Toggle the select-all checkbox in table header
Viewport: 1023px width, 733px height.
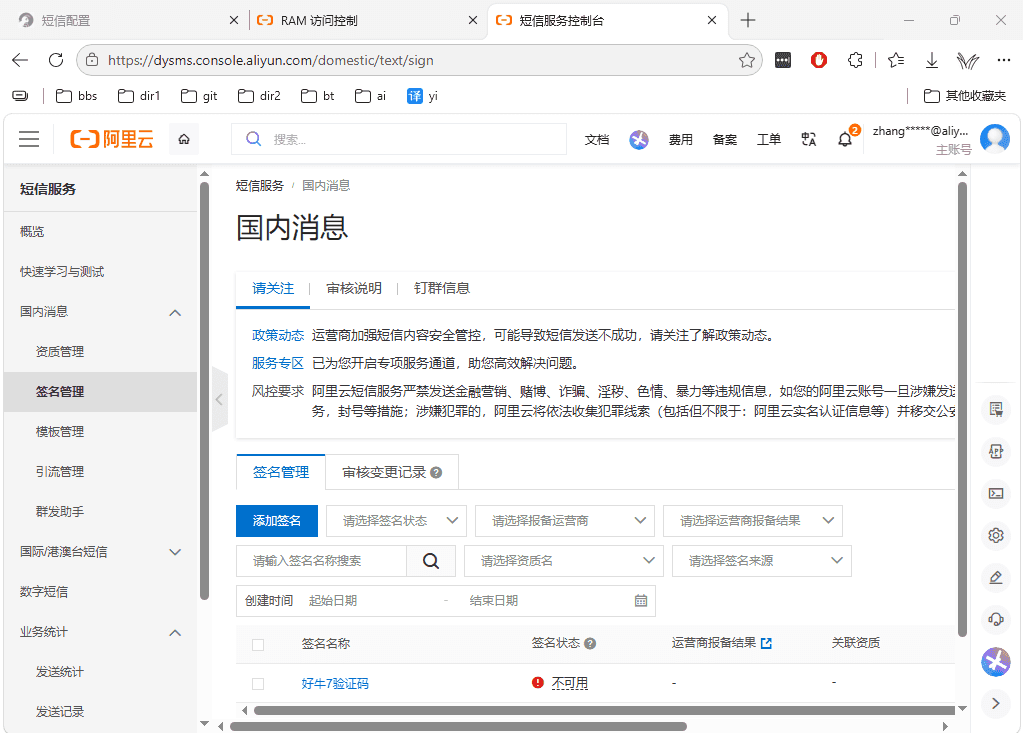258,644
